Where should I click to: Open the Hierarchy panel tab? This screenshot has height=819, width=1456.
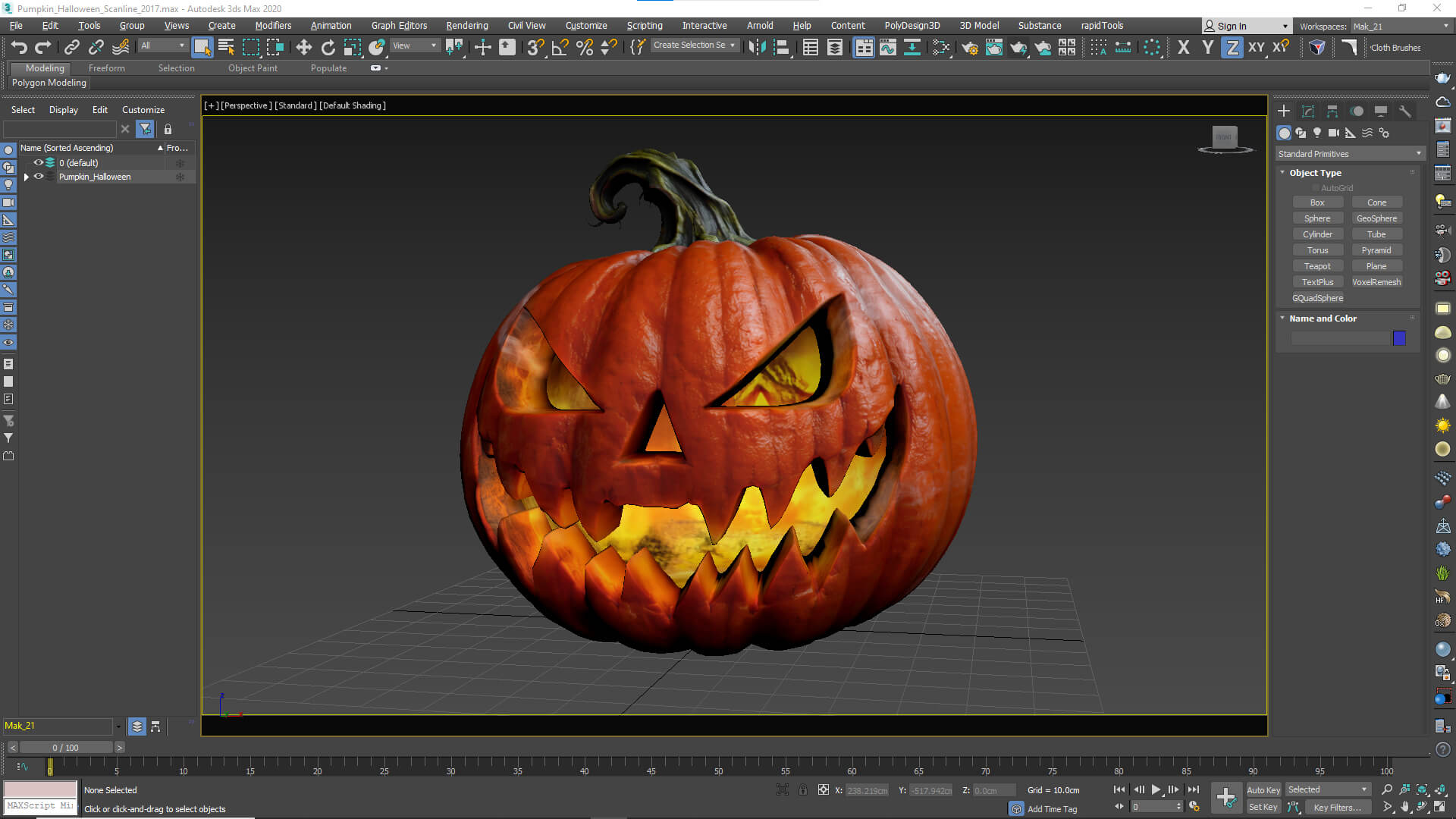(x=1332, y=111)
